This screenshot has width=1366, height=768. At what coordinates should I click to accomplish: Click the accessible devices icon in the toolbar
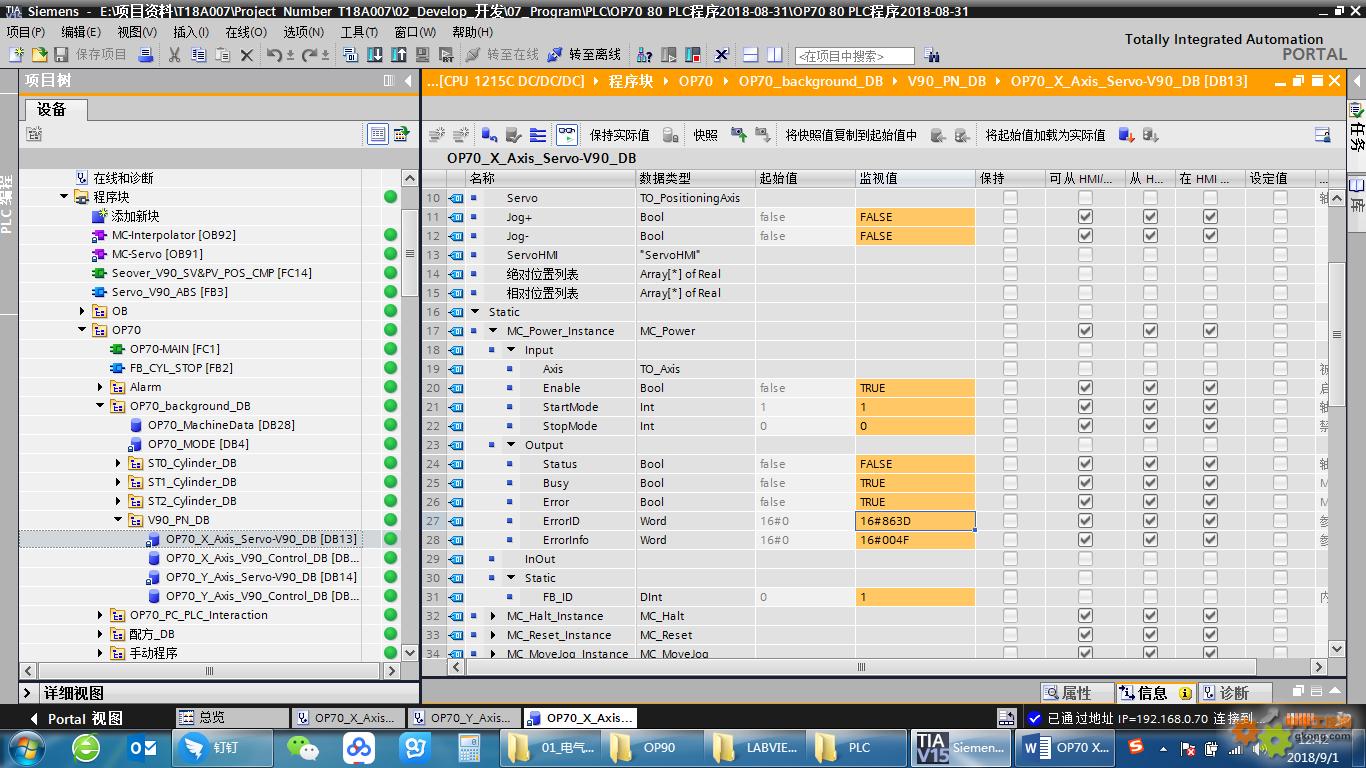pyautogui.click(x=645, y=55)
